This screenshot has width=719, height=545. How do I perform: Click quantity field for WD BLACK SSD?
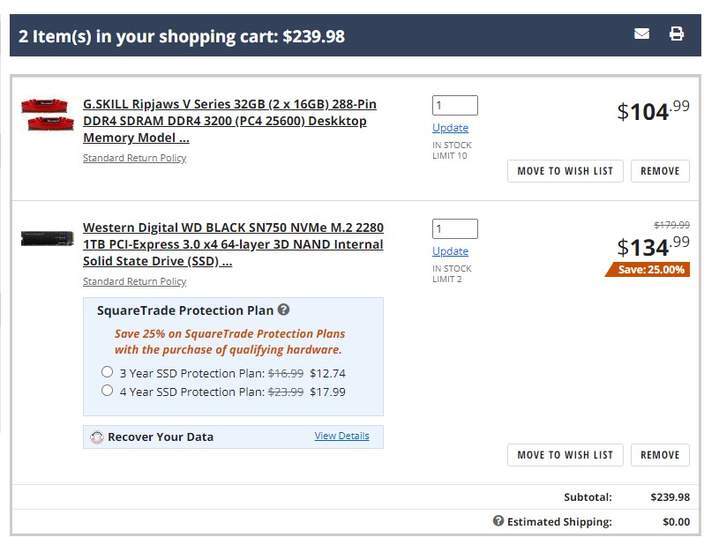coord(454,229)
